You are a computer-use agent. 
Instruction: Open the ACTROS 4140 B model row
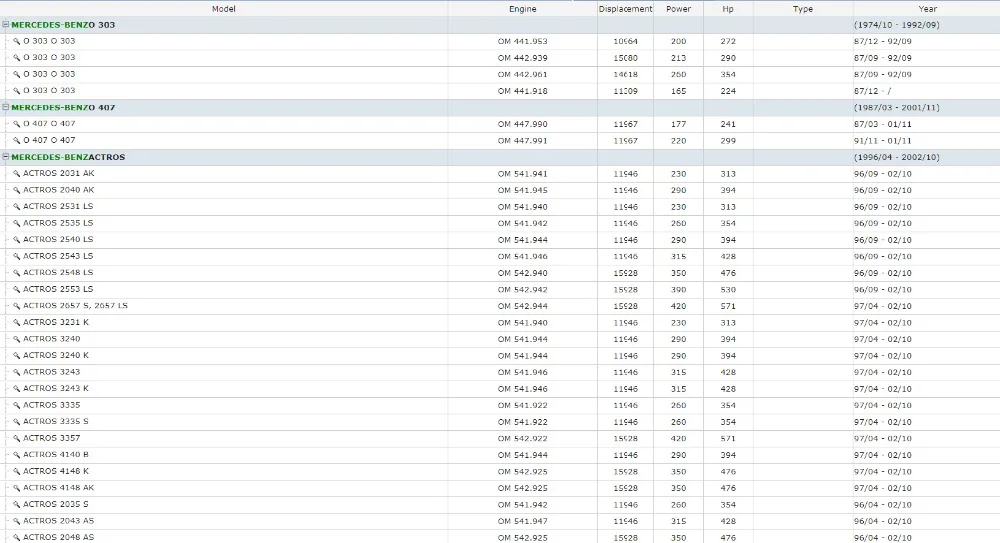(x=56, y=454)
